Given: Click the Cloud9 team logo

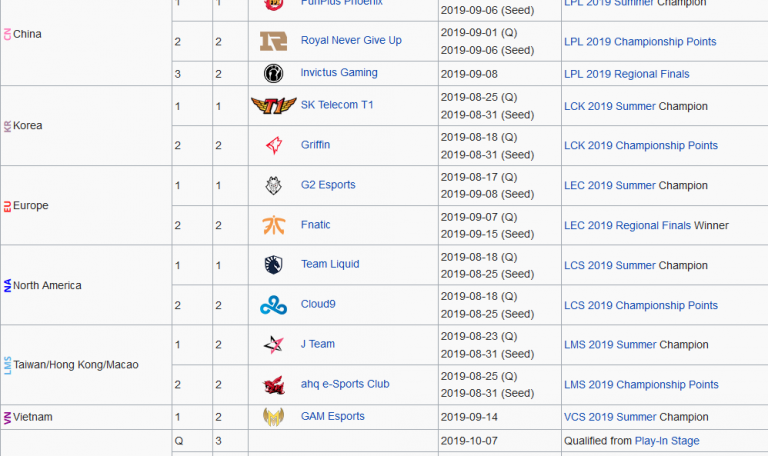Looking at the screenshot, I should (273, 305).
